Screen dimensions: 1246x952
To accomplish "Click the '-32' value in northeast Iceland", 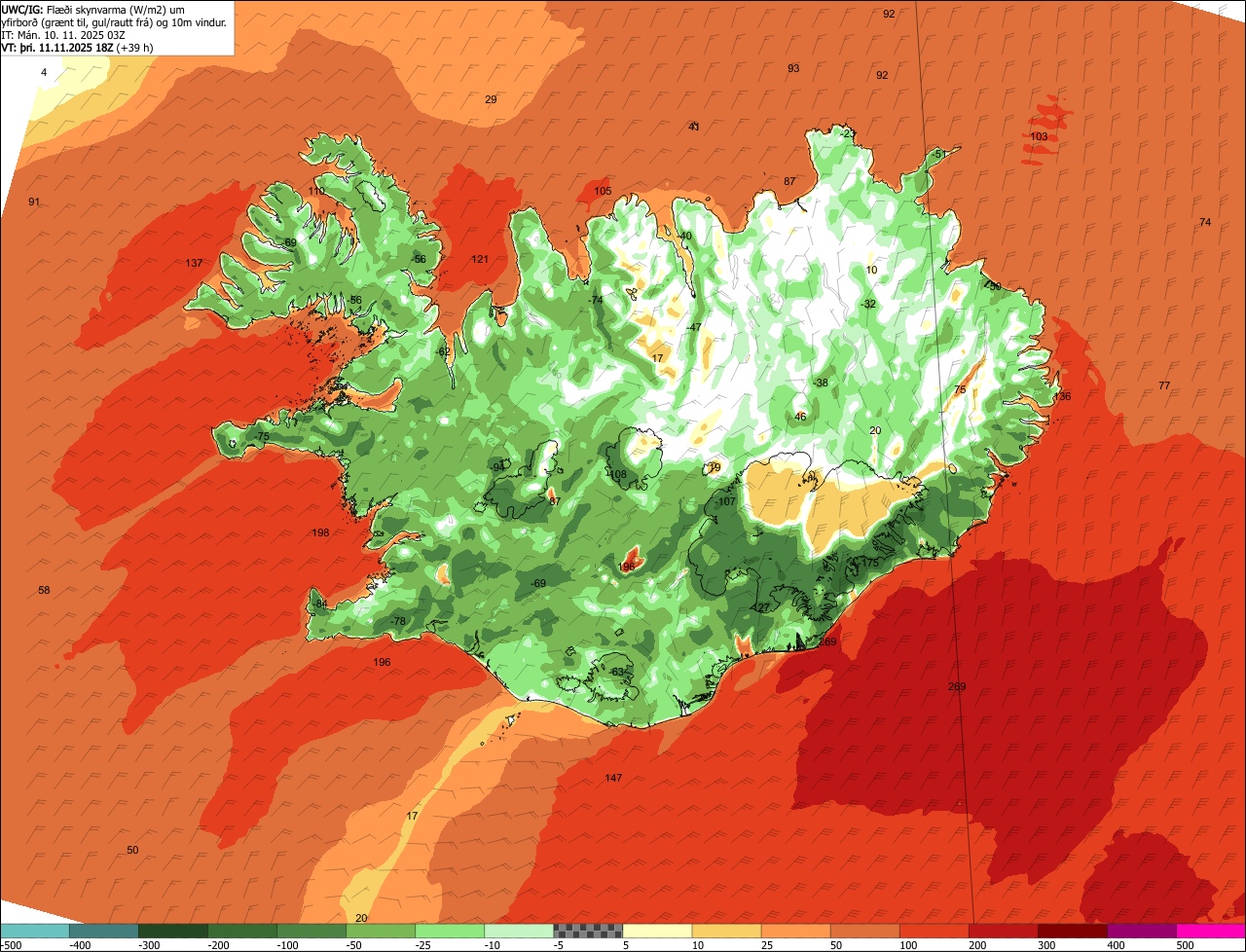I will tap(868, 304).
